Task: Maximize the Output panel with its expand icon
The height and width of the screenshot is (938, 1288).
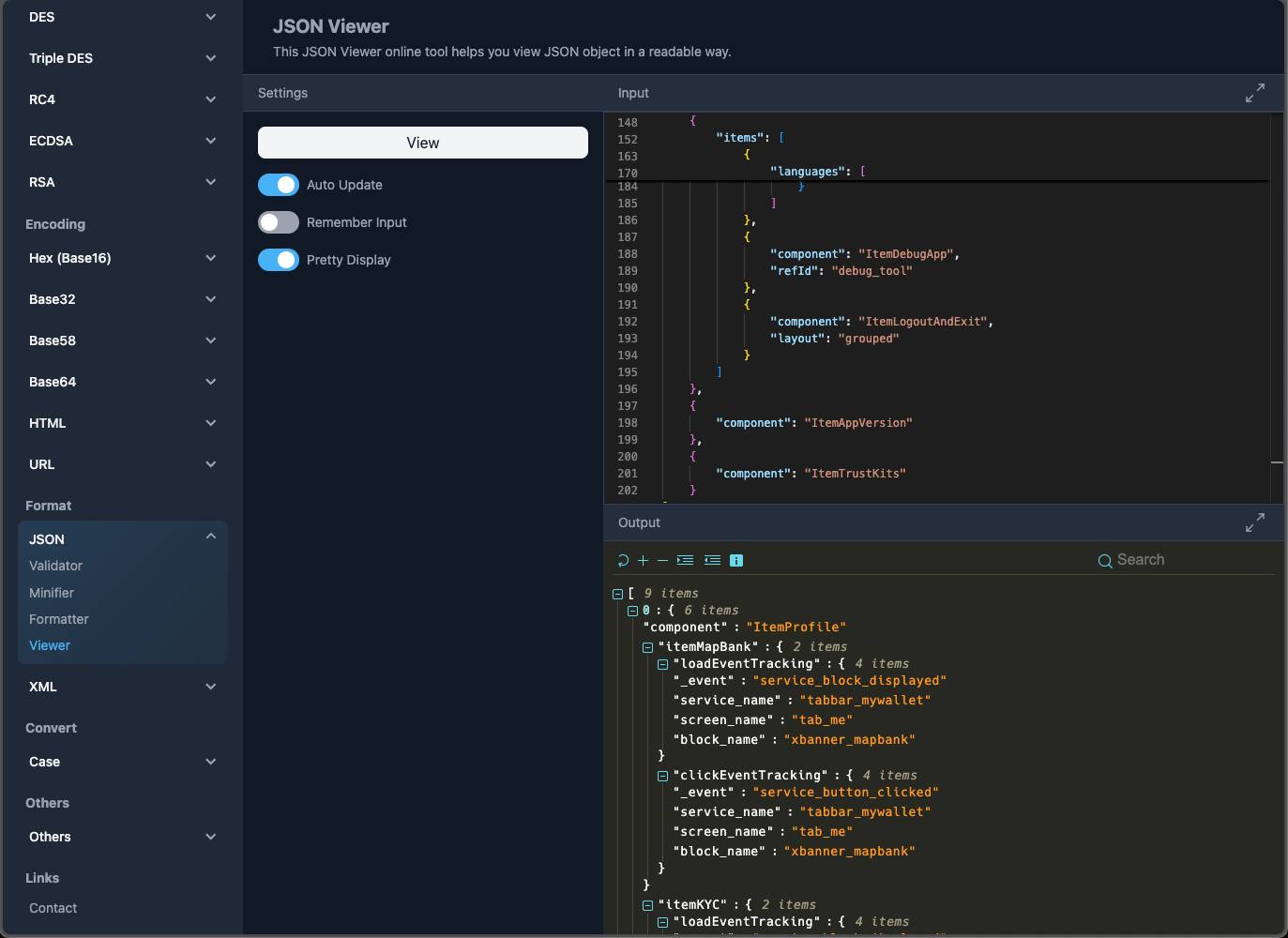Action: 1255,522
